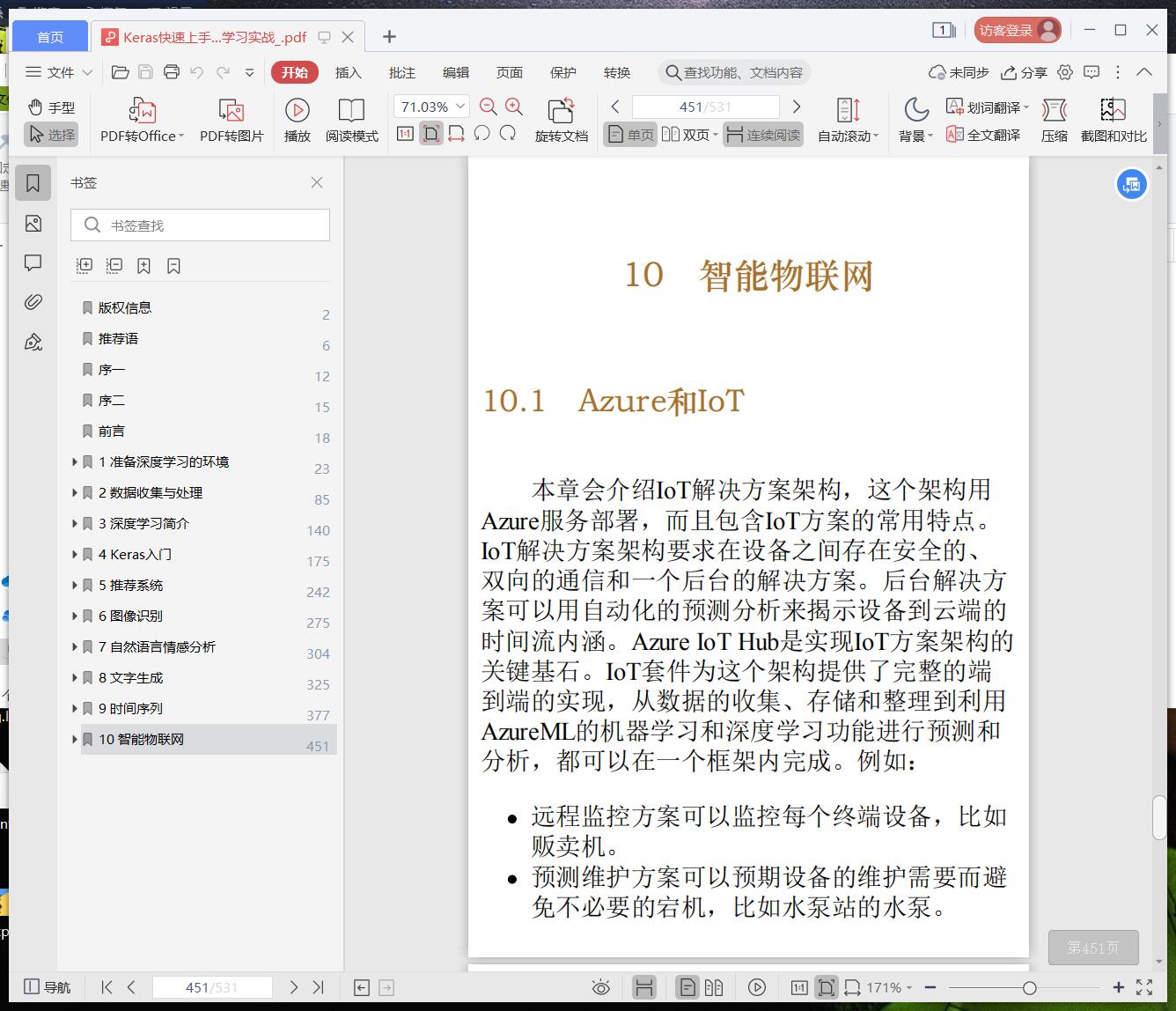Click 访客登录 guest login button
Screen dimensions: 1176x1011
point(1018,30)
